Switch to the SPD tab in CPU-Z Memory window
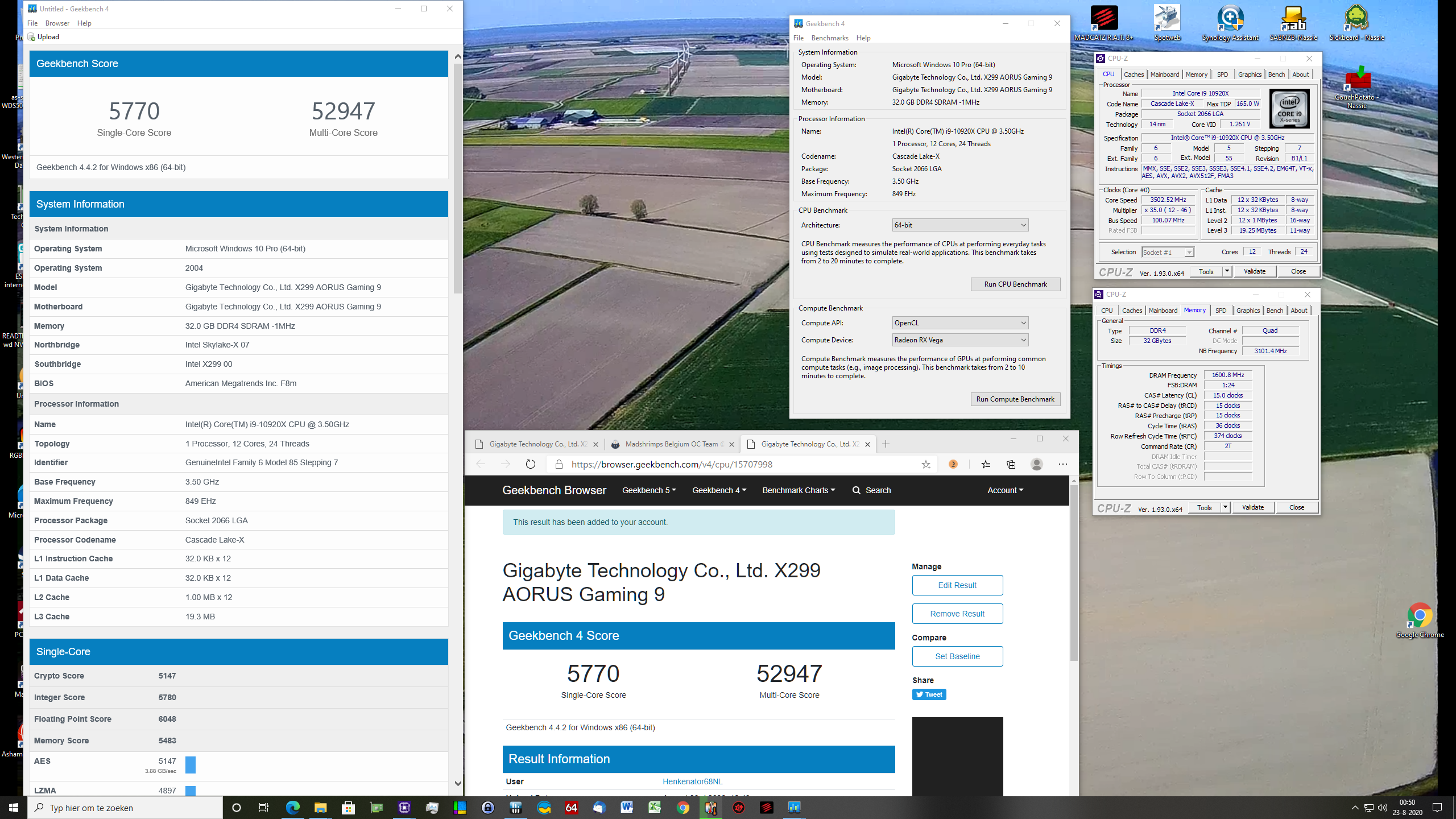The image size is (1456, 819). click(1221, 311)
